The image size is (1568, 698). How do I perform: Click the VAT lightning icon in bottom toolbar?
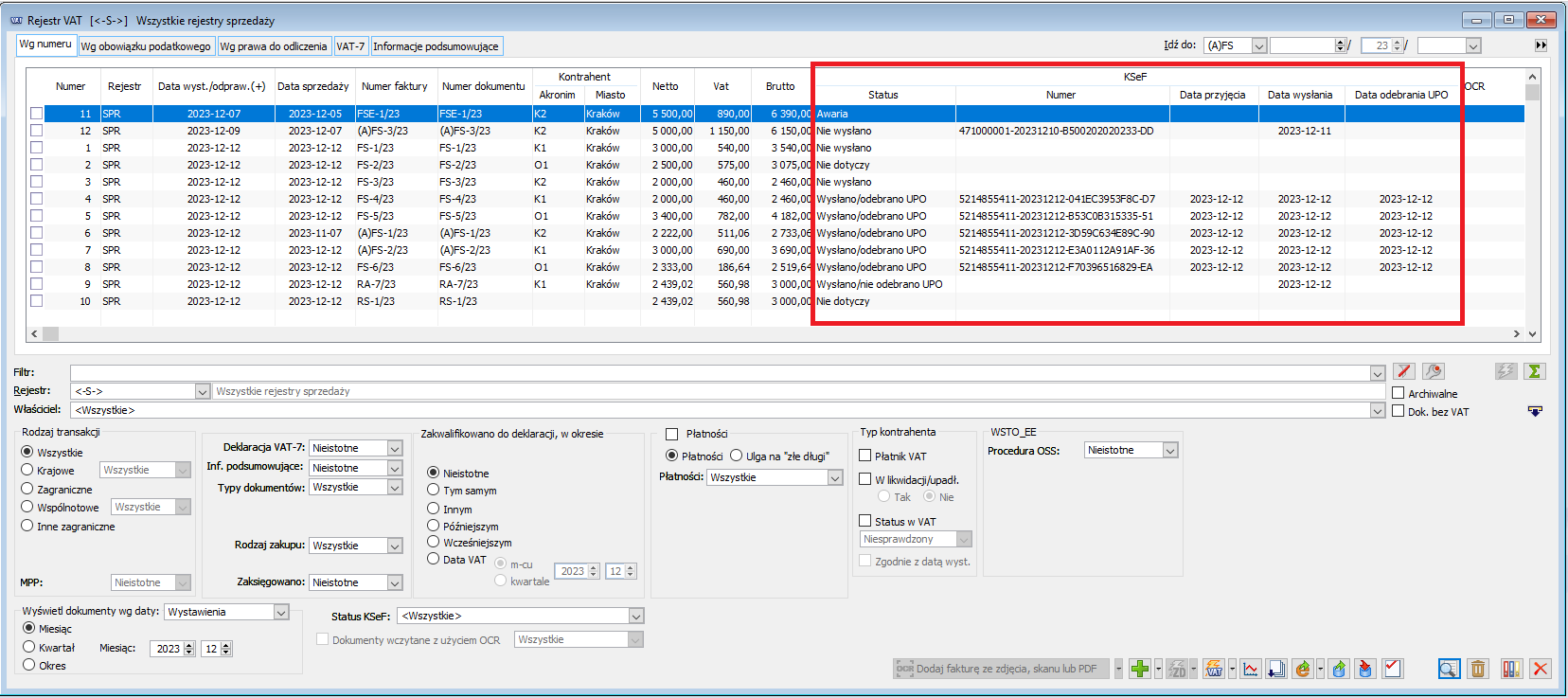point(1214,669)
